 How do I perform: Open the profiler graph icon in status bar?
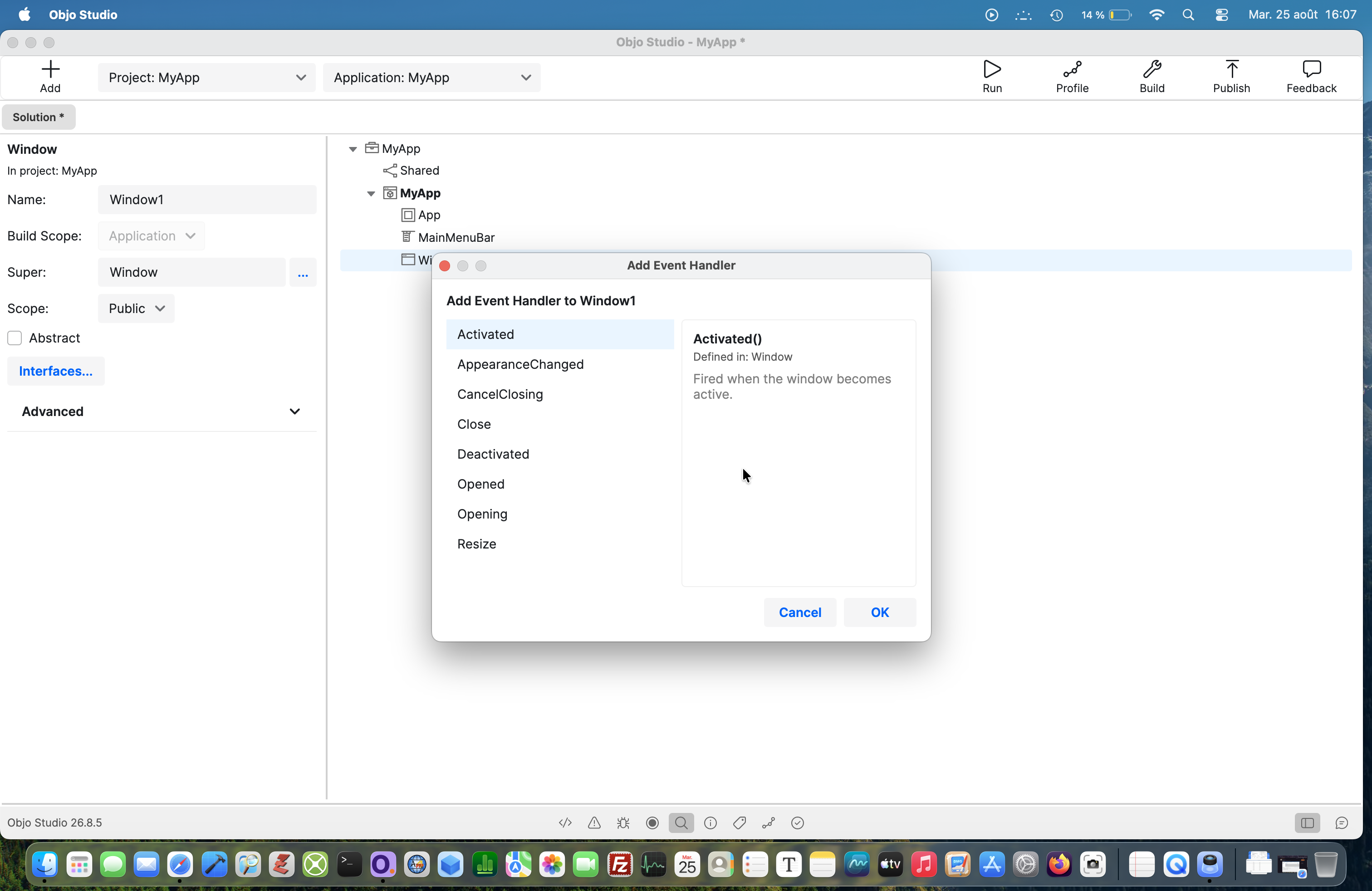[769, 823]
